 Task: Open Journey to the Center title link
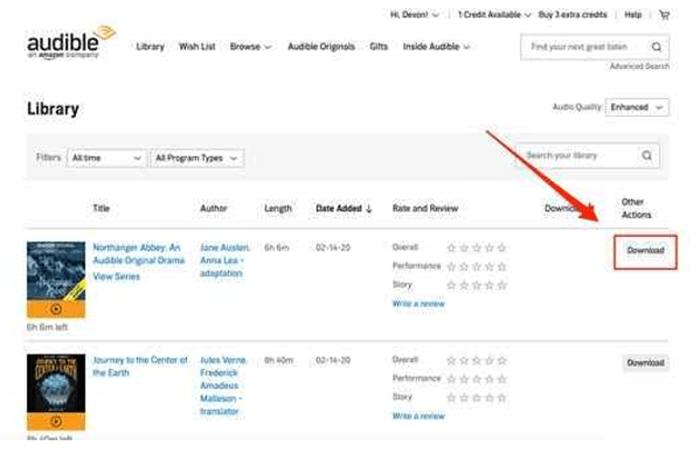140,366
